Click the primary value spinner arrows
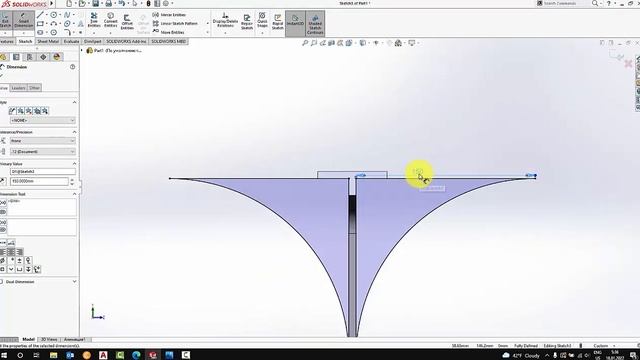Image resolution: width=640 pixels, height=360 pixels. pyautogui.click(x=72, y=181)
